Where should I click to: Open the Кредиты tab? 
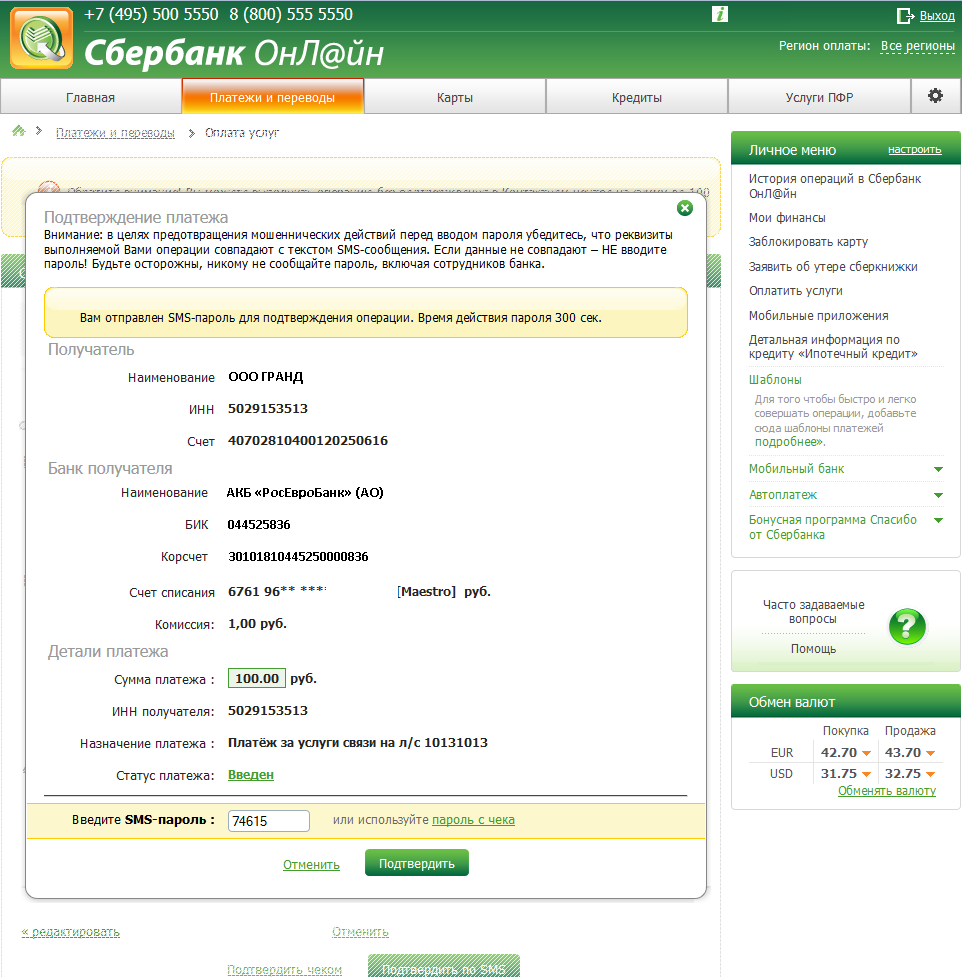click(637, 97)
